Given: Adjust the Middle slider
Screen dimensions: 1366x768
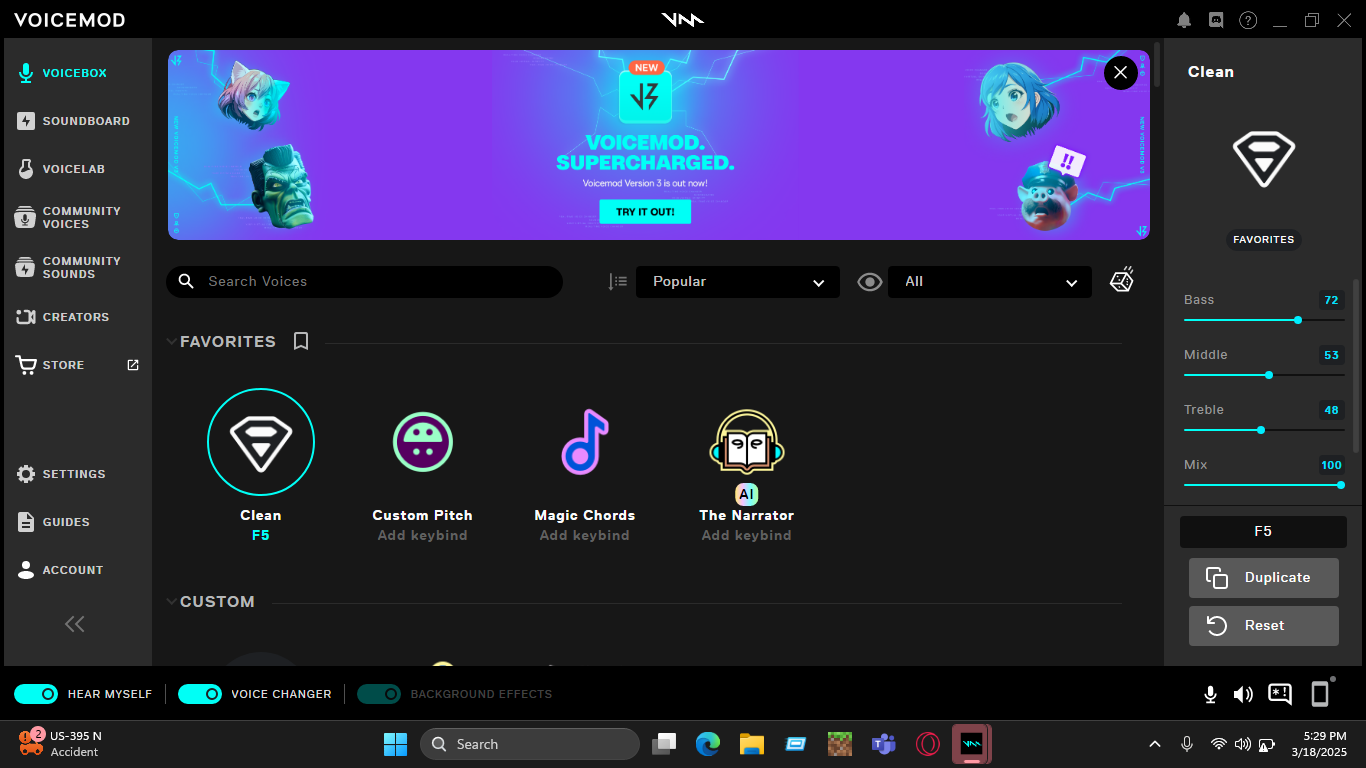Looking at the screenshot, I should 1264,375.
